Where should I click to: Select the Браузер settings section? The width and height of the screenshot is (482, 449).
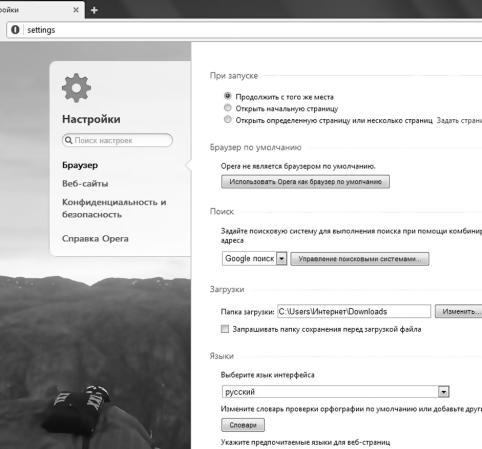tap(80, 165)
